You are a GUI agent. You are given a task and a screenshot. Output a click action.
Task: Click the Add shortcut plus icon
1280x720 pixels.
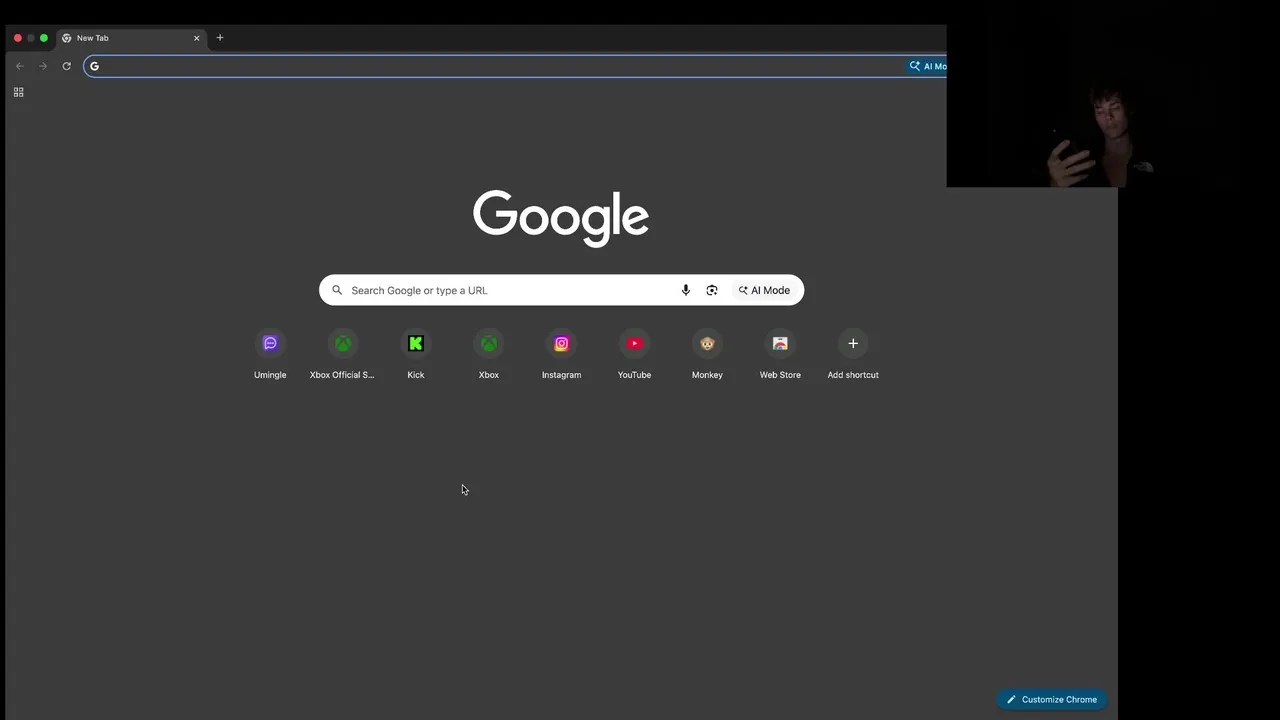click(853, 344)
